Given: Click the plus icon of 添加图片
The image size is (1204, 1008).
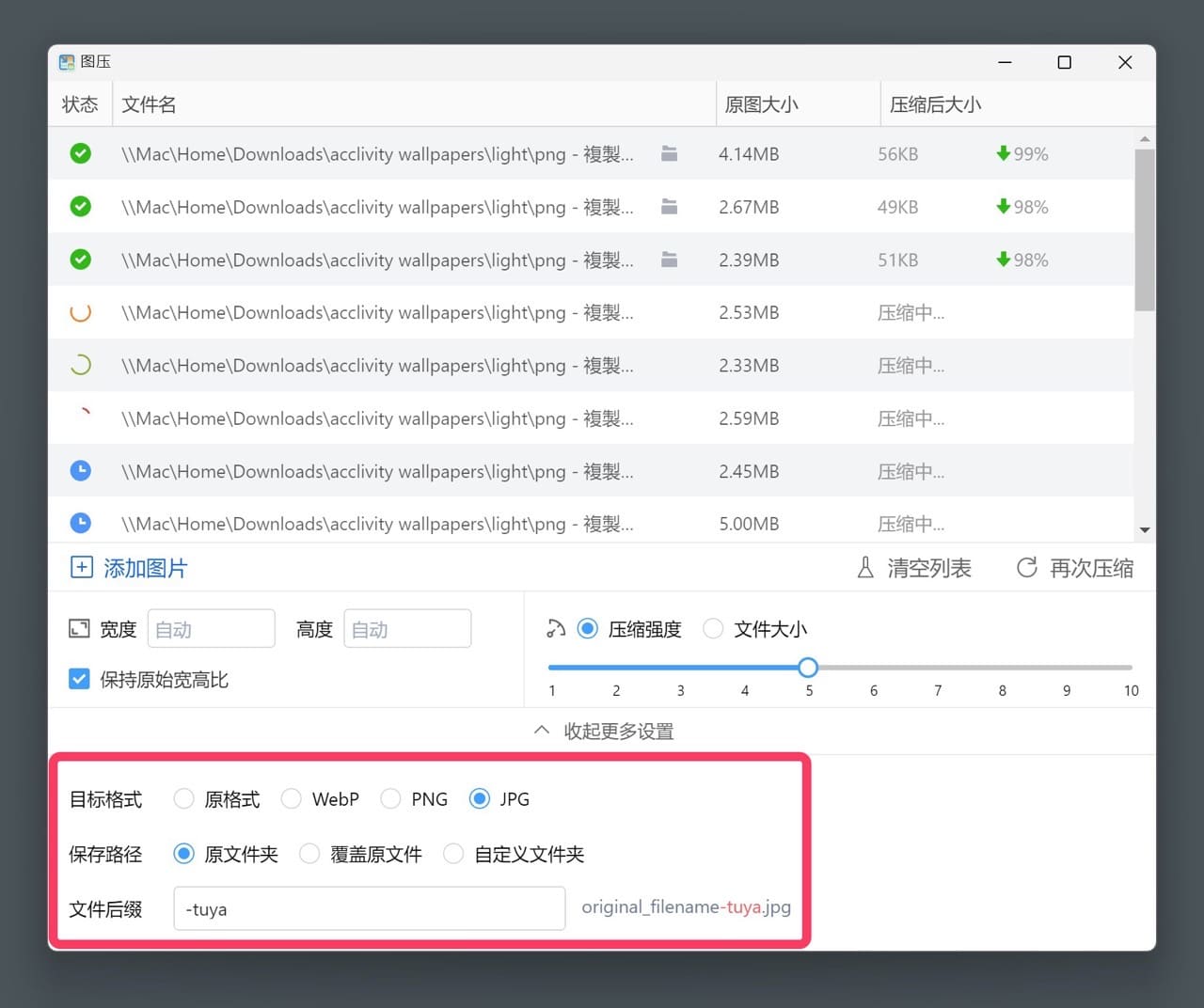Looking at the screenshot, I should 82,567.
